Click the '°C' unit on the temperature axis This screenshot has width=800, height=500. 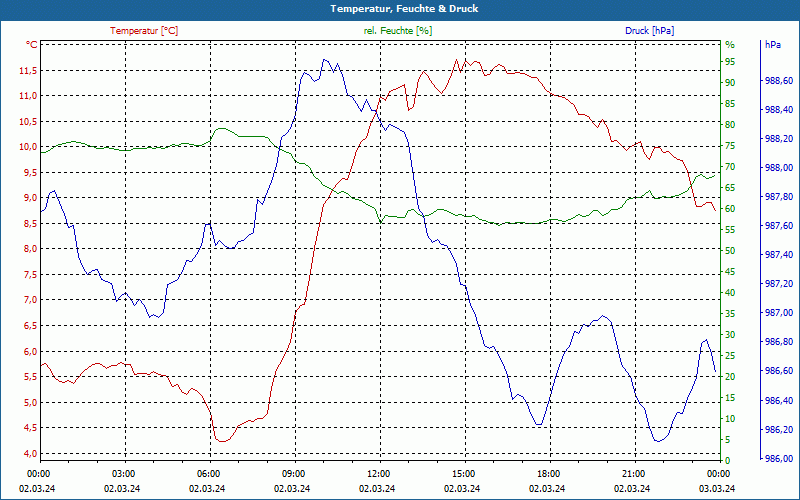32,45
